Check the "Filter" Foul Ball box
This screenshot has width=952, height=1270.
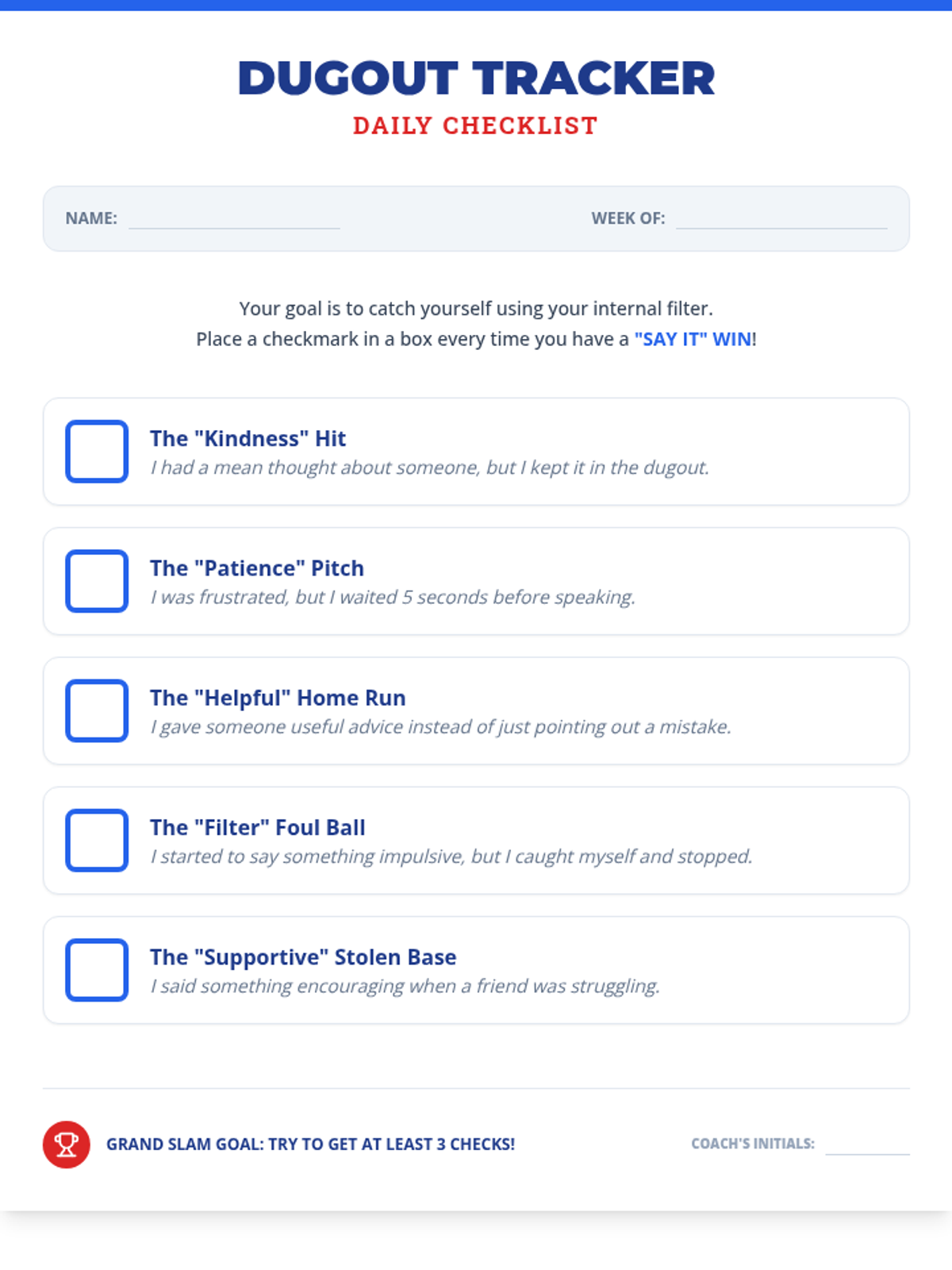(x=97, y=840)
